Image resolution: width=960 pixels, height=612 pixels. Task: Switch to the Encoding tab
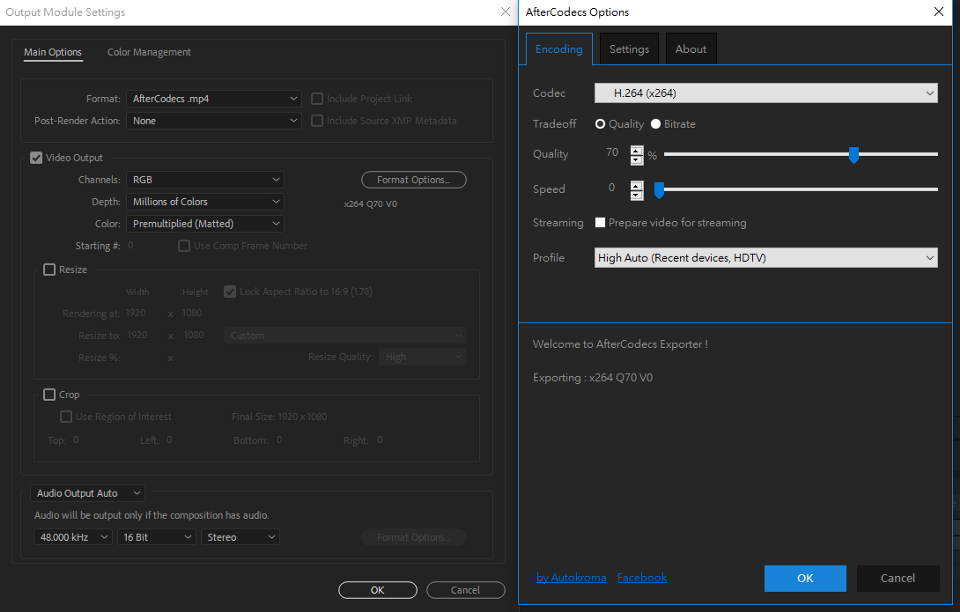[x=559, y=49]
